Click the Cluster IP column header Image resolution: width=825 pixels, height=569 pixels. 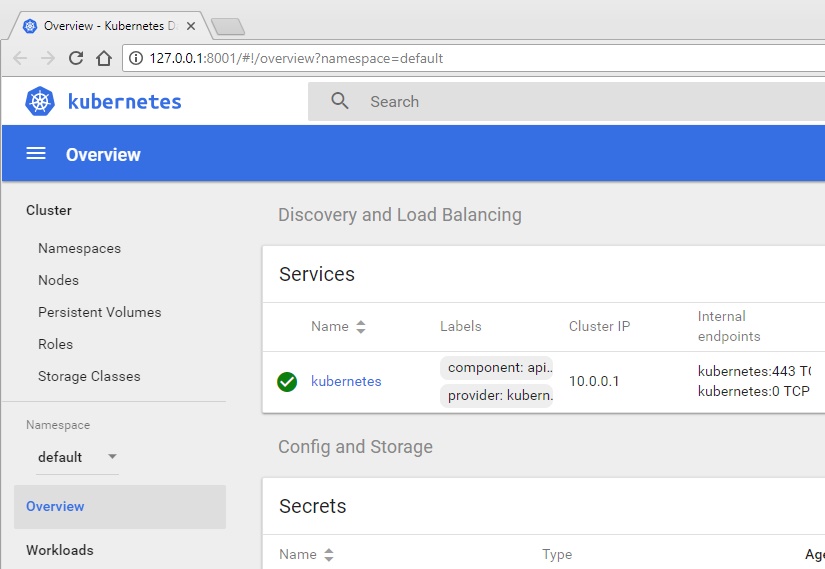pos(599,326)
